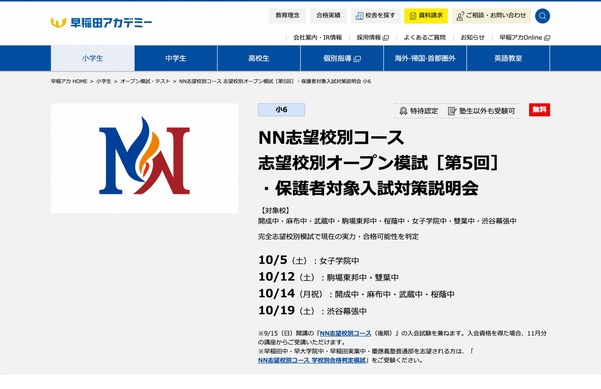601x389 pixels.
Task: Click オープン模試・テスト in breadcrumb
Action: coord(145,81)
